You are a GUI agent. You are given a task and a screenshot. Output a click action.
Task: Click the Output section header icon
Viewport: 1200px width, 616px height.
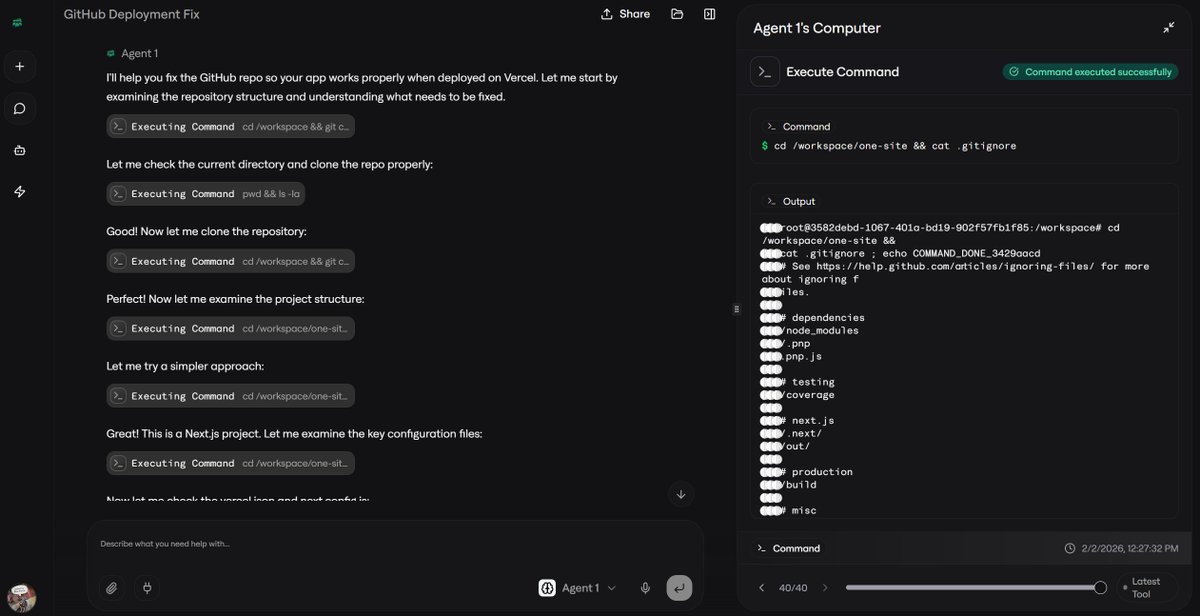pos(771,201)
